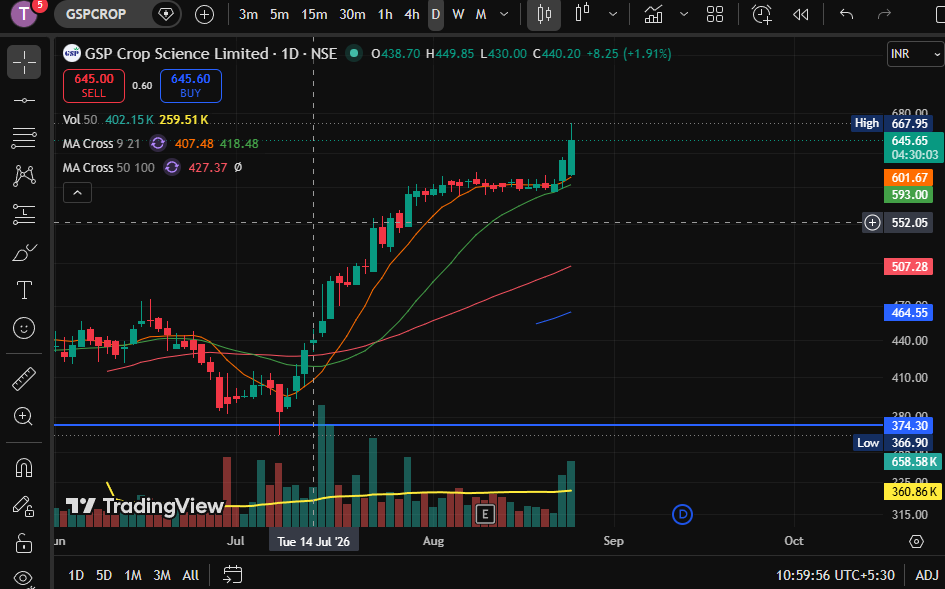This screenshot has height=589, width=945.
Task: Add order at 552.05 price plus icon
Action: (x=872, y=223)
